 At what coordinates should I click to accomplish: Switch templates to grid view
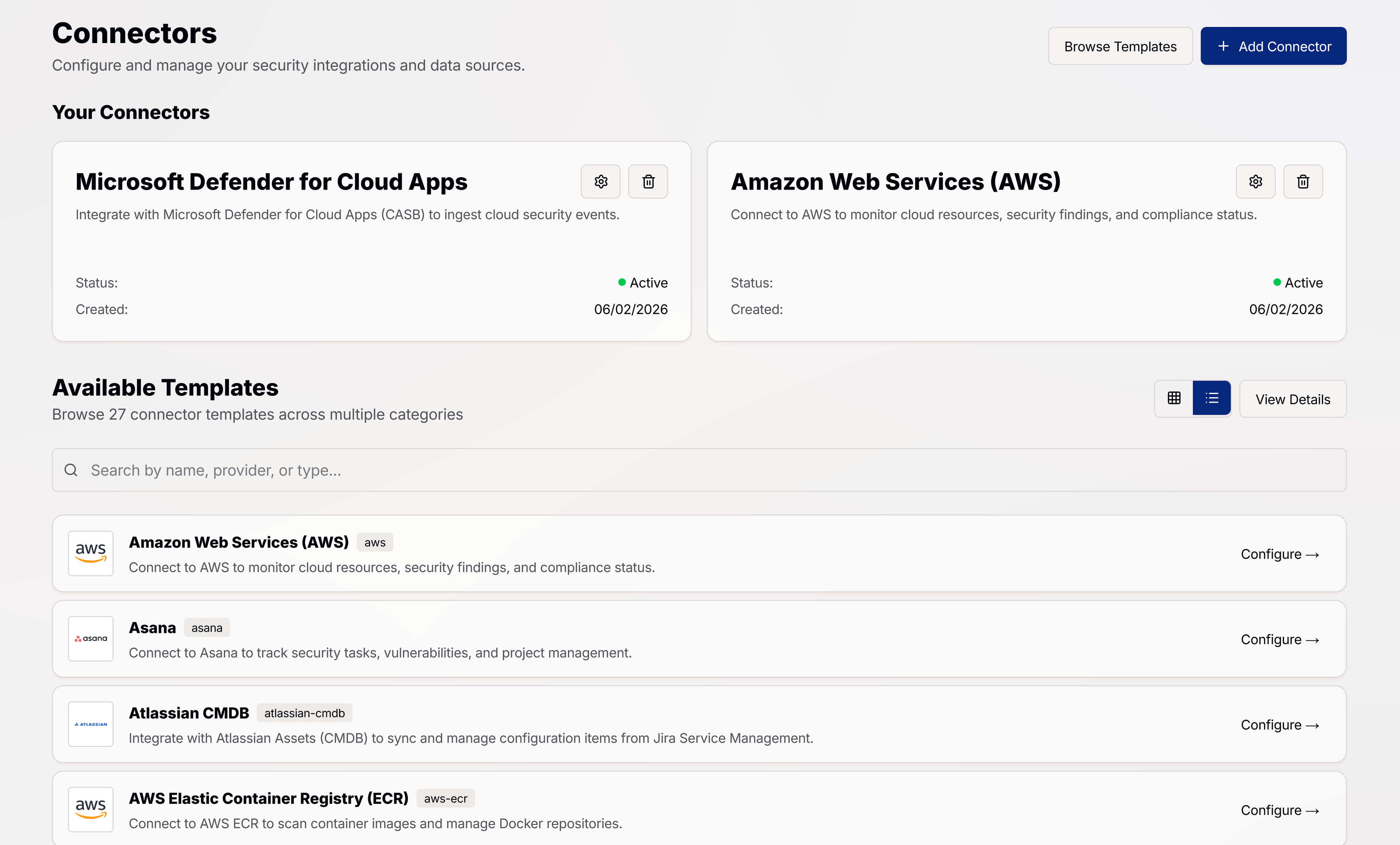(x=1174, y=398)
